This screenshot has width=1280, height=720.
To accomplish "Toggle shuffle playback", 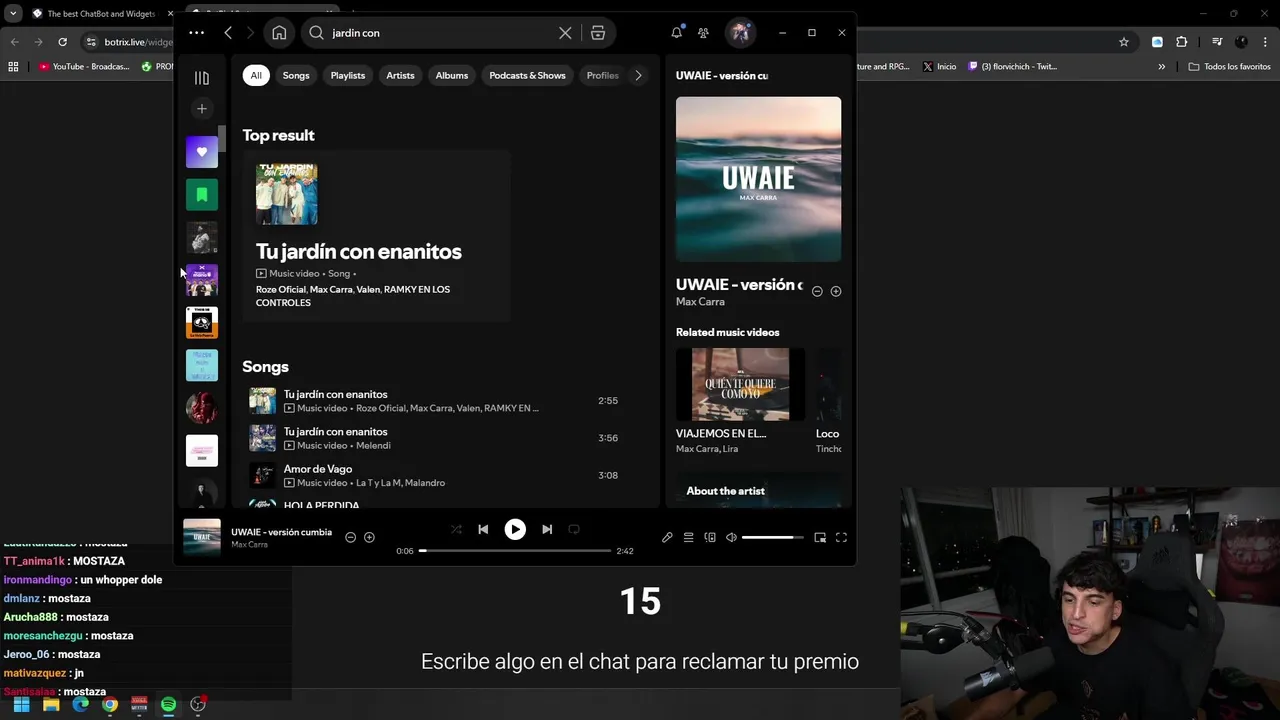I will click(x=456, y=529).
